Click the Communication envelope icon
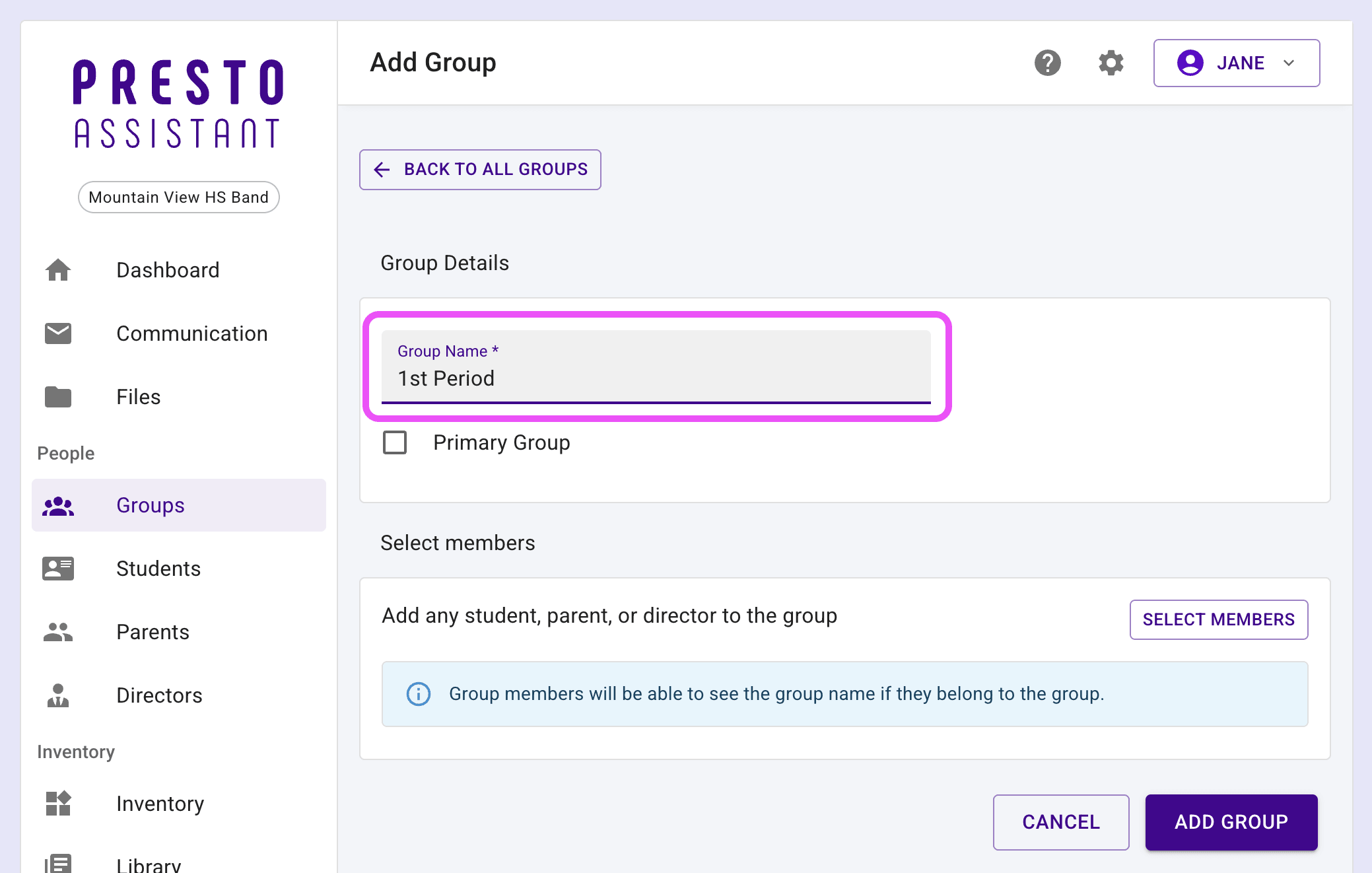Image resolution: width=1372 pixels, height=873 pixels. 58,333
